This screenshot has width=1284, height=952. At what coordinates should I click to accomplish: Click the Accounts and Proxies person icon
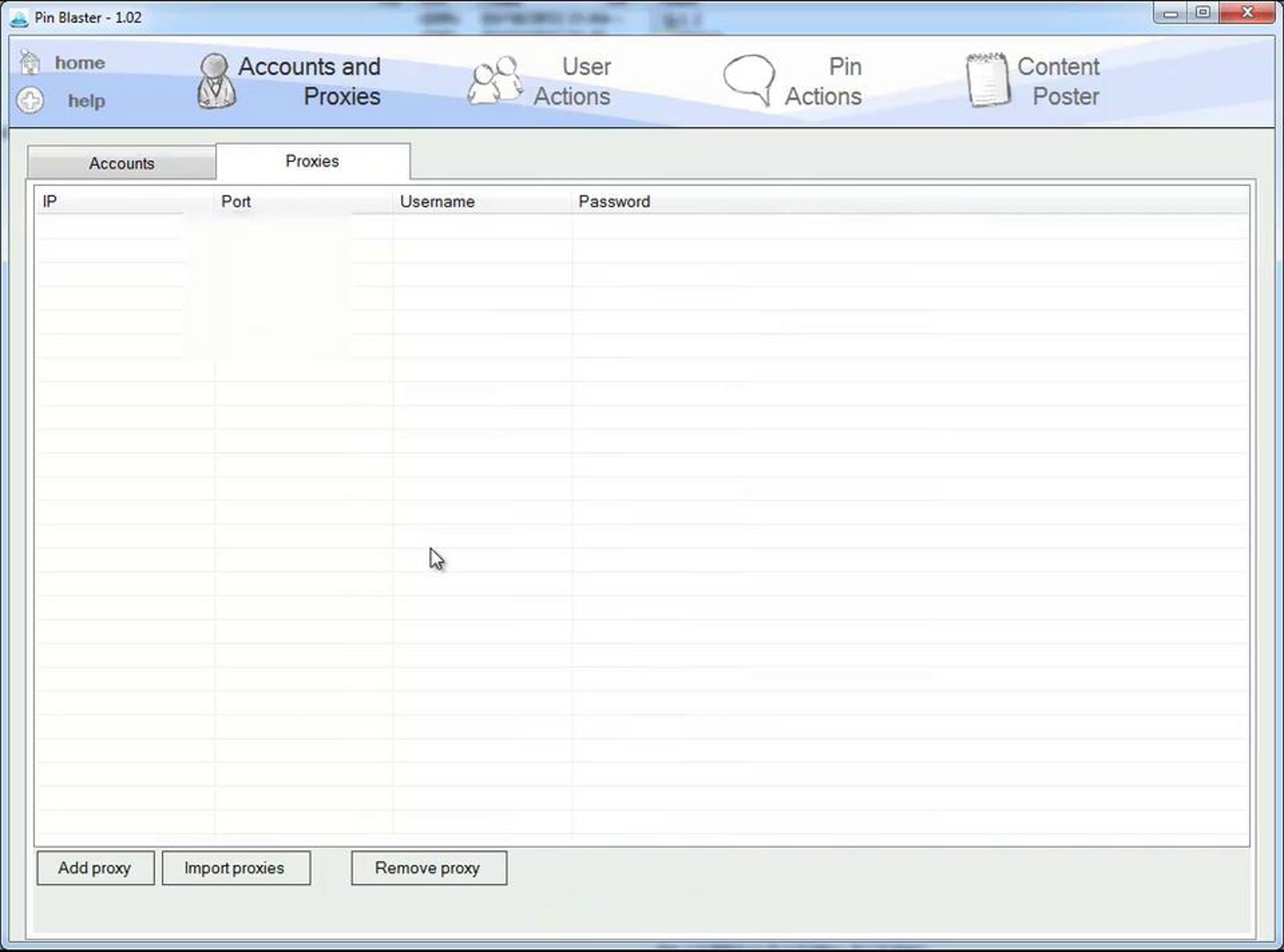tap(216, 81)
